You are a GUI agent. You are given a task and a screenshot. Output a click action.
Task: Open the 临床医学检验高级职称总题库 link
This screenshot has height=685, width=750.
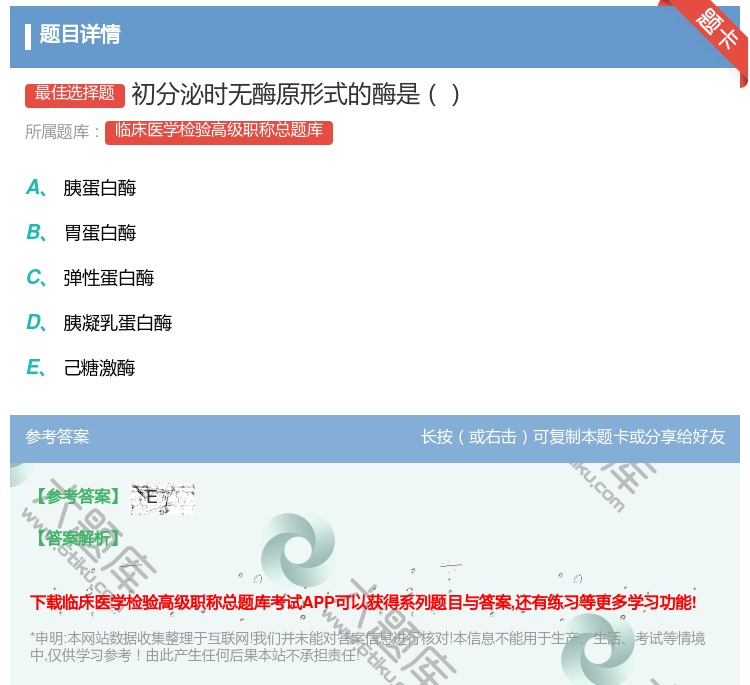click(219, 132)
